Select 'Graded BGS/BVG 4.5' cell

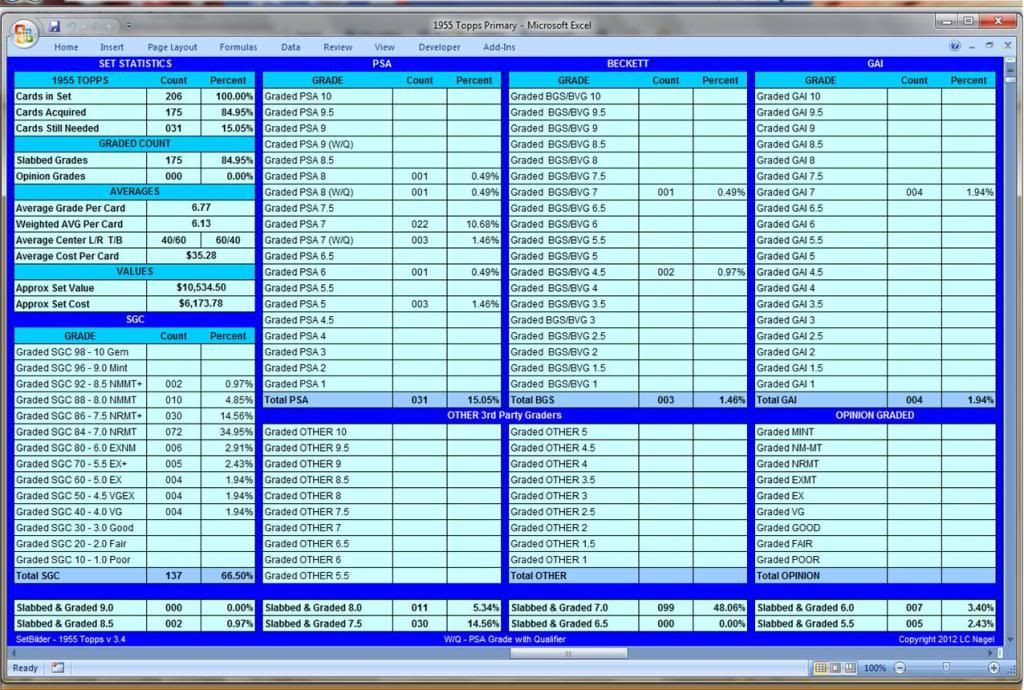click(573, 272)
